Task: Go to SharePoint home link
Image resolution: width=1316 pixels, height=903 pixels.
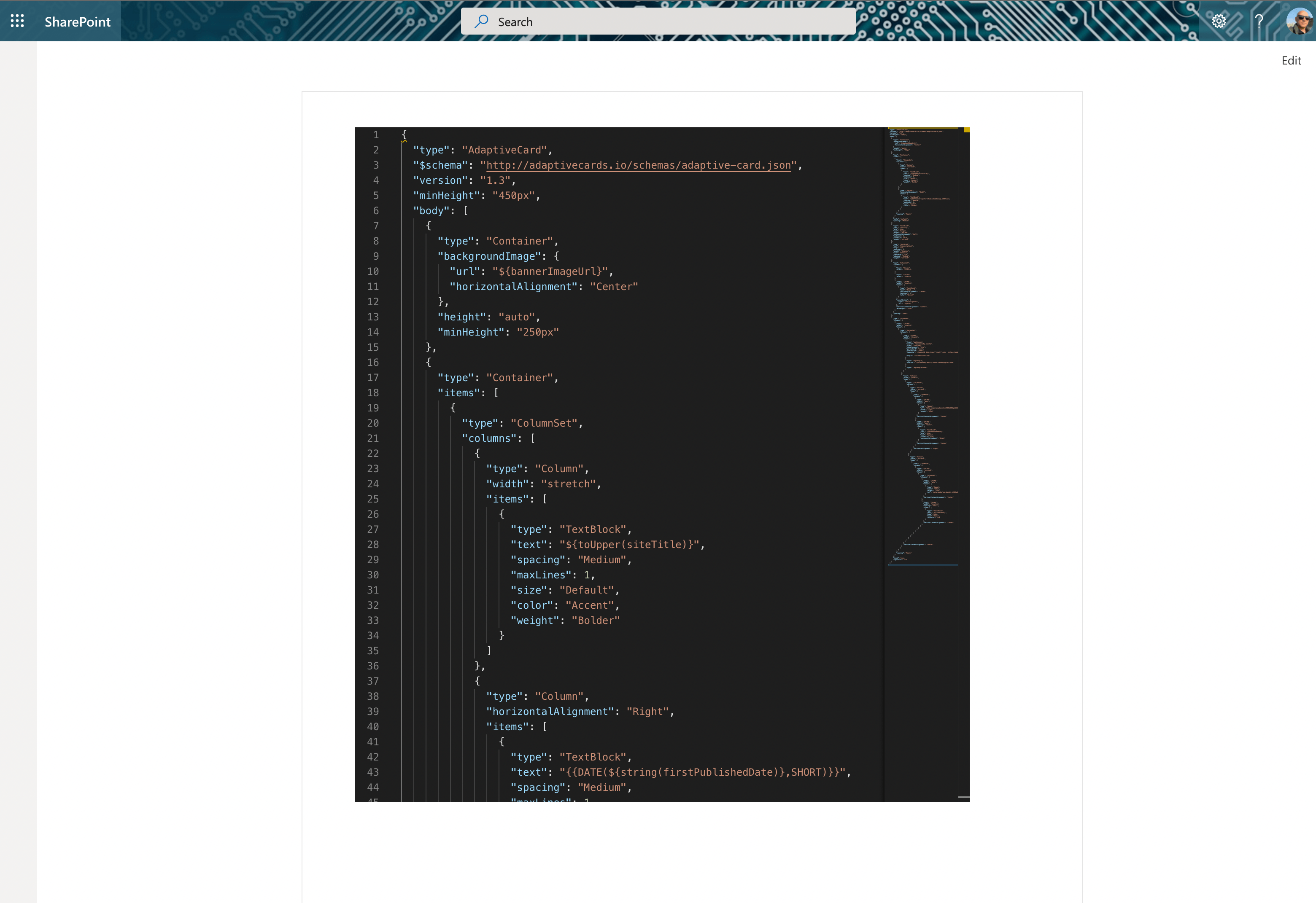Action: [78, 21]
